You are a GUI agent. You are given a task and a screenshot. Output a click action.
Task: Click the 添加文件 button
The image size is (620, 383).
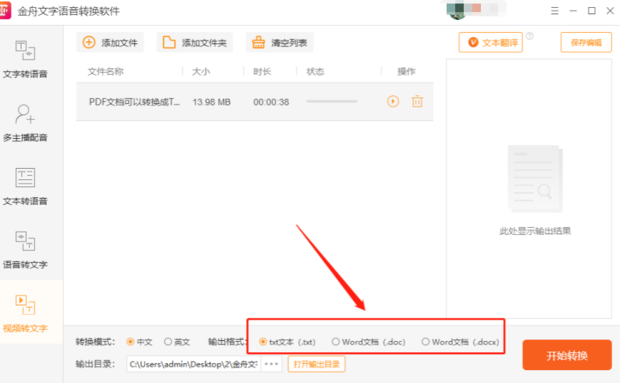click(x=110, y=42)
